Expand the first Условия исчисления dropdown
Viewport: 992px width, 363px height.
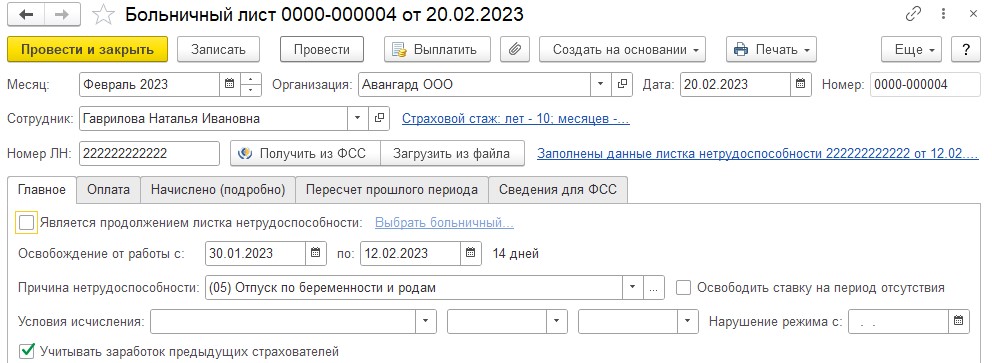click(x=426, y=322)
